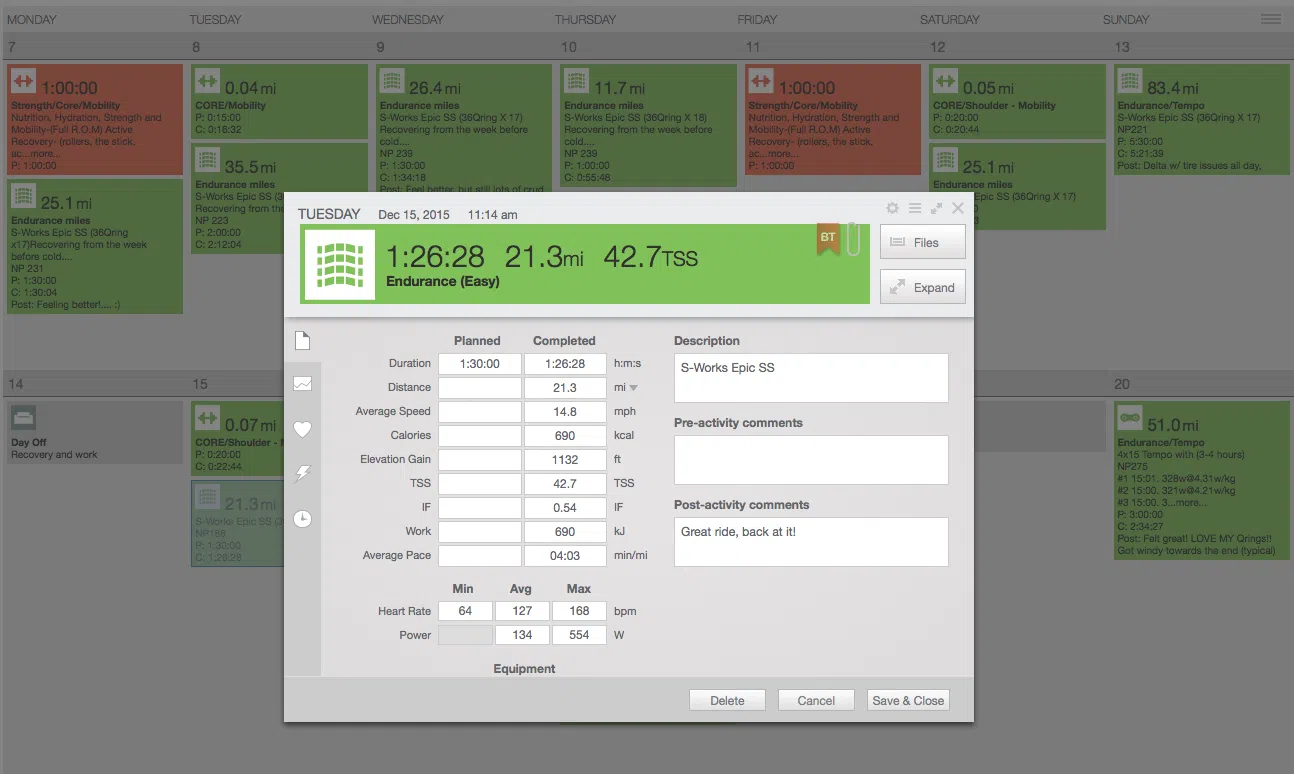Open the power lightning bolt tab
The height and width of the screenshot is (774, 1294).
point(302,474)
